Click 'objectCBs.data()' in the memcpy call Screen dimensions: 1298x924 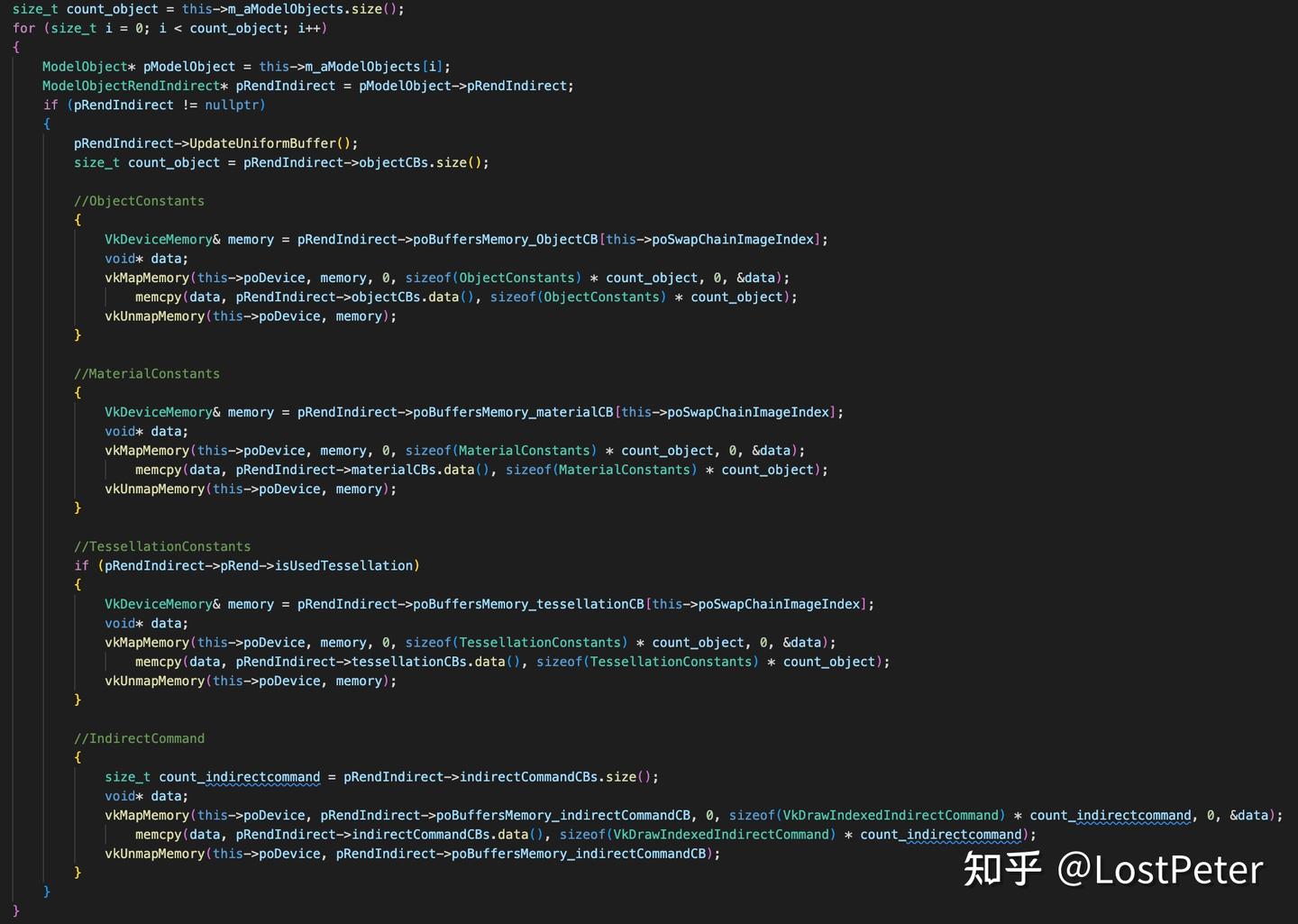tap(412, 297)
